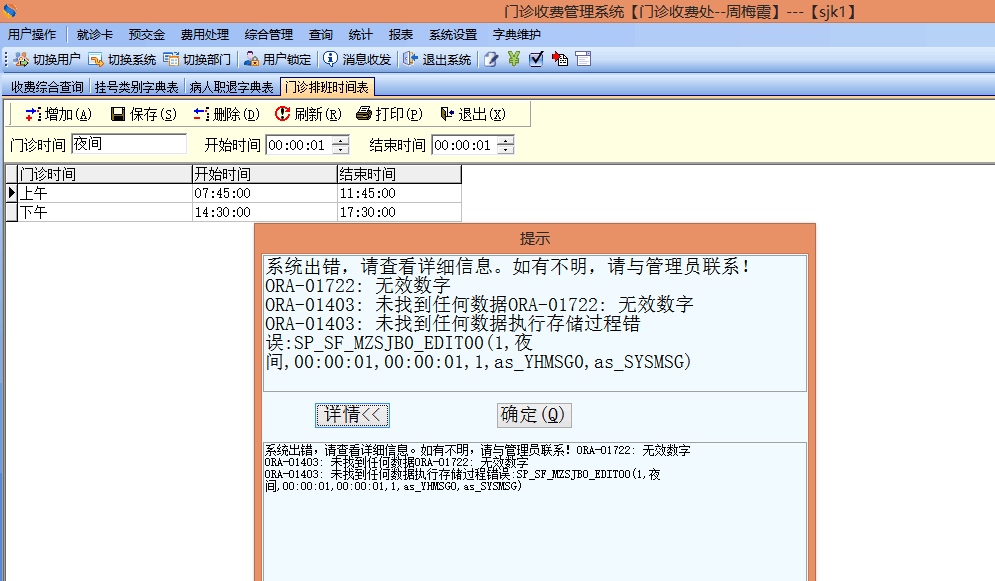Click the edit note pencil icon in toolbar
995x581 pixels.
[491, 60]
